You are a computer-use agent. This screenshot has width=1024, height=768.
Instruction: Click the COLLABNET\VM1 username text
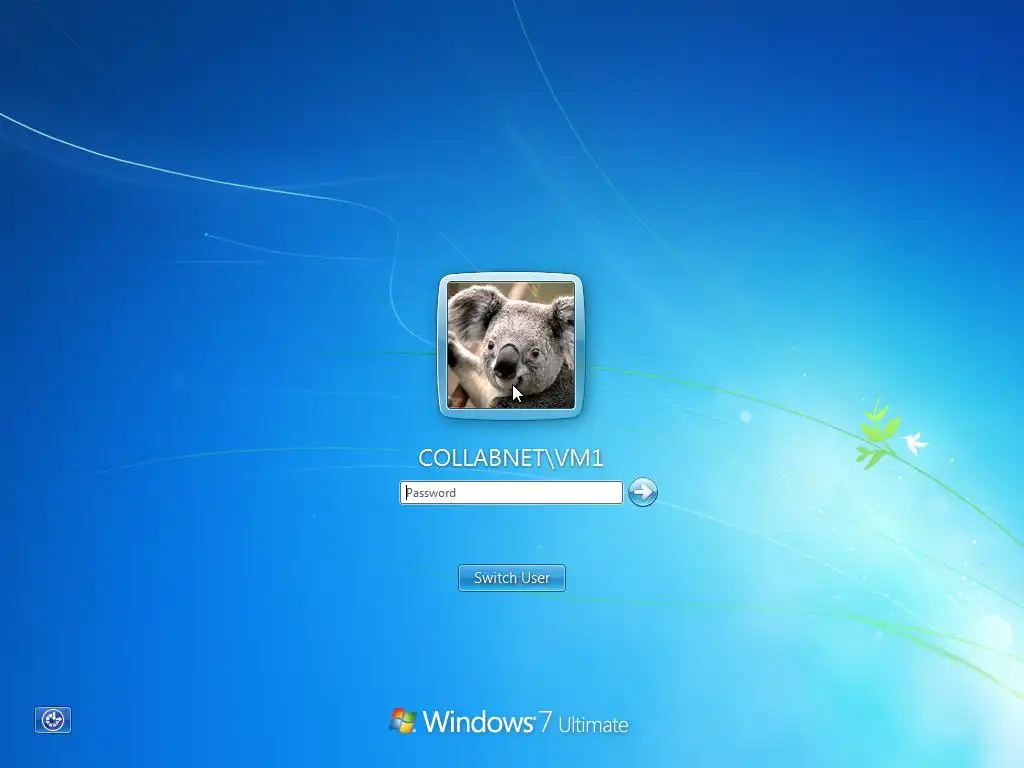(511, 458)
